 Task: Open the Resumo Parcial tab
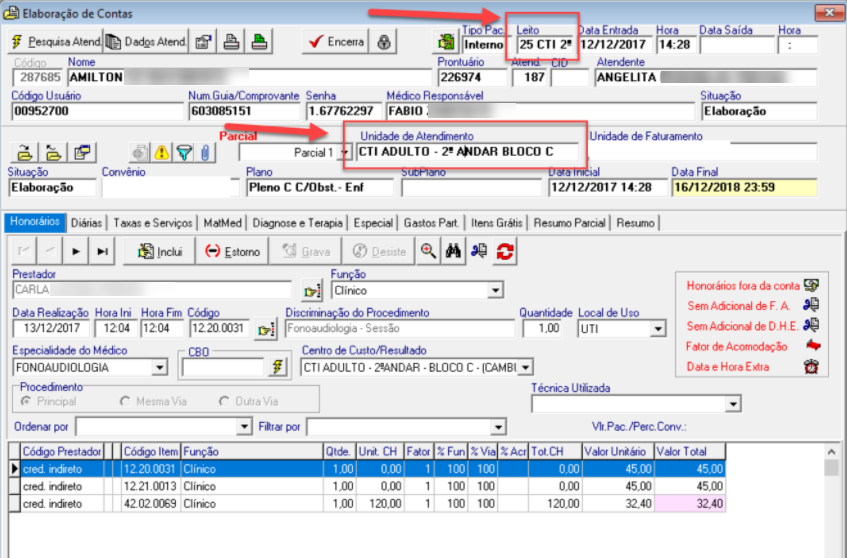[x=569, y=223]
